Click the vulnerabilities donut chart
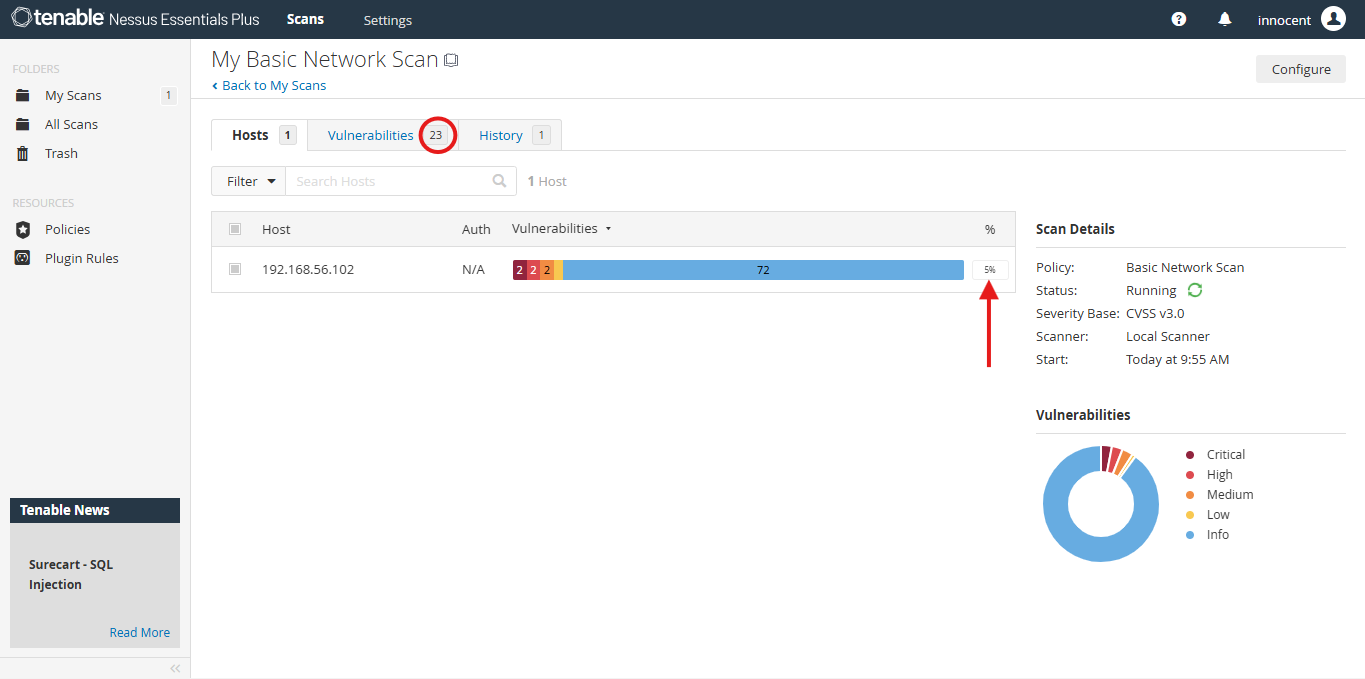This screenshot has width=1365, height=679. pos(1101,504)
